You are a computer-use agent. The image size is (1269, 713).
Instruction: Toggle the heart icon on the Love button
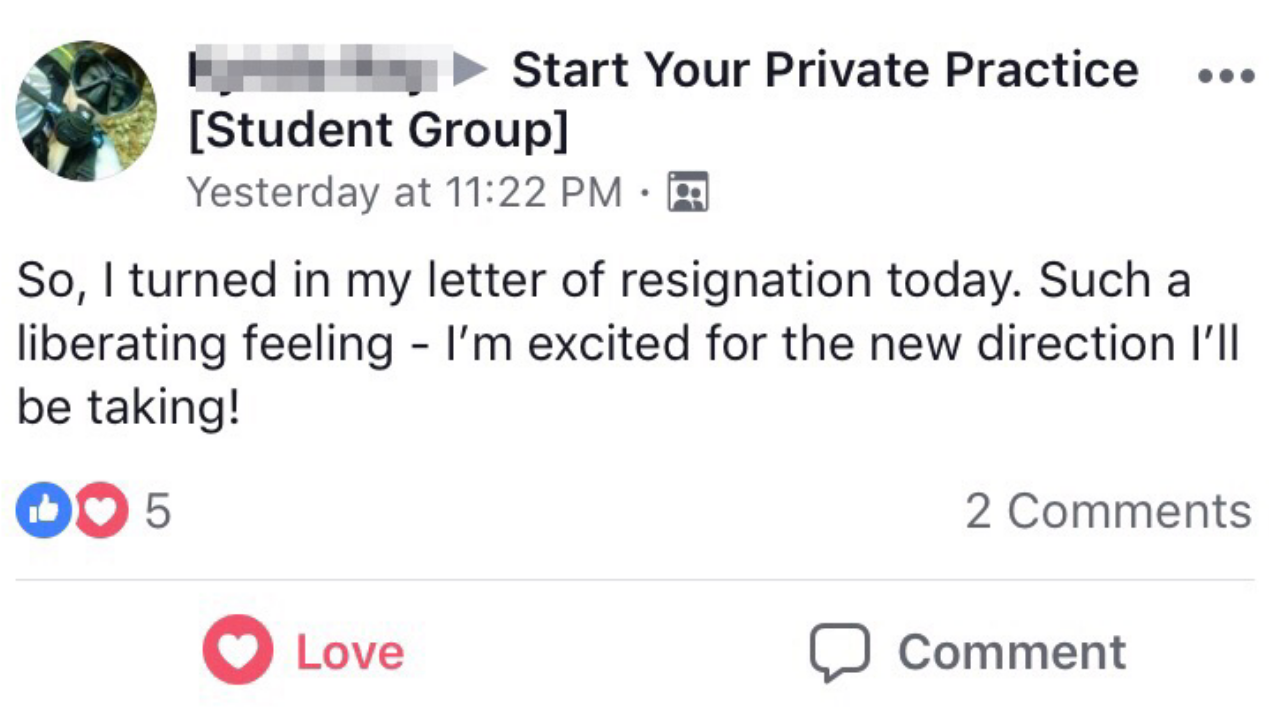(x=238, y=650)
